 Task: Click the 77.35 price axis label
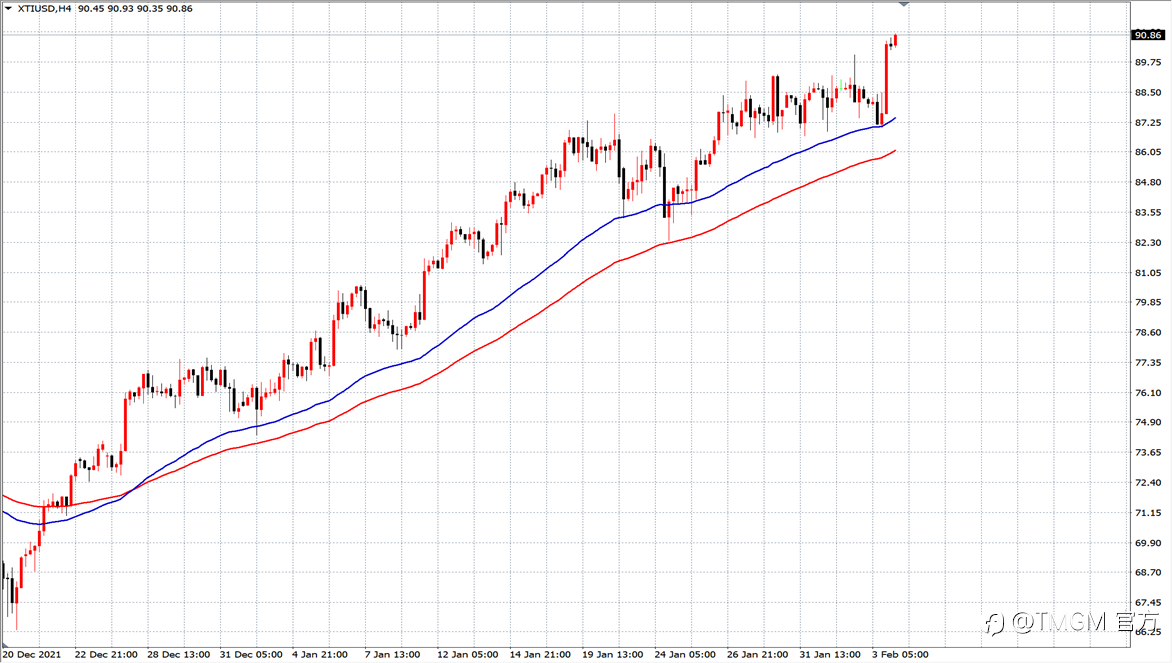(1148, 363)
